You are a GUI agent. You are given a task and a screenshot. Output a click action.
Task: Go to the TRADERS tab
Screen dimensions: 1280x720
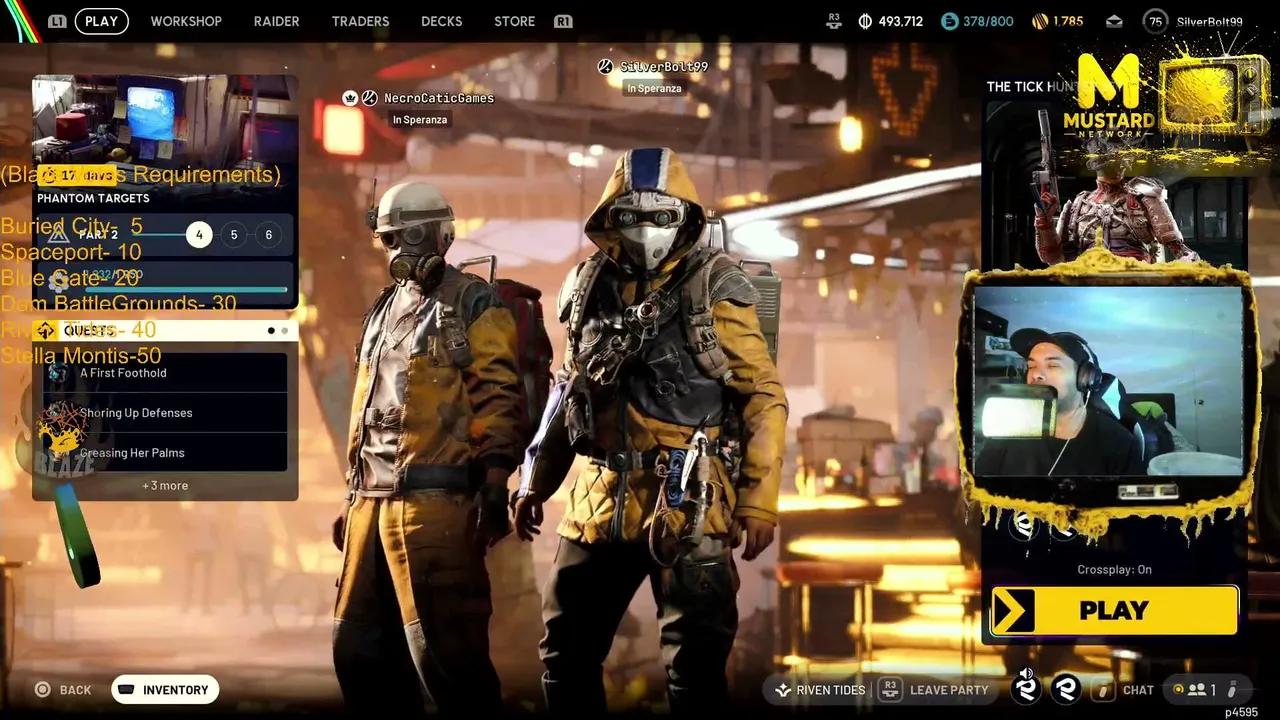click(360, 21)
